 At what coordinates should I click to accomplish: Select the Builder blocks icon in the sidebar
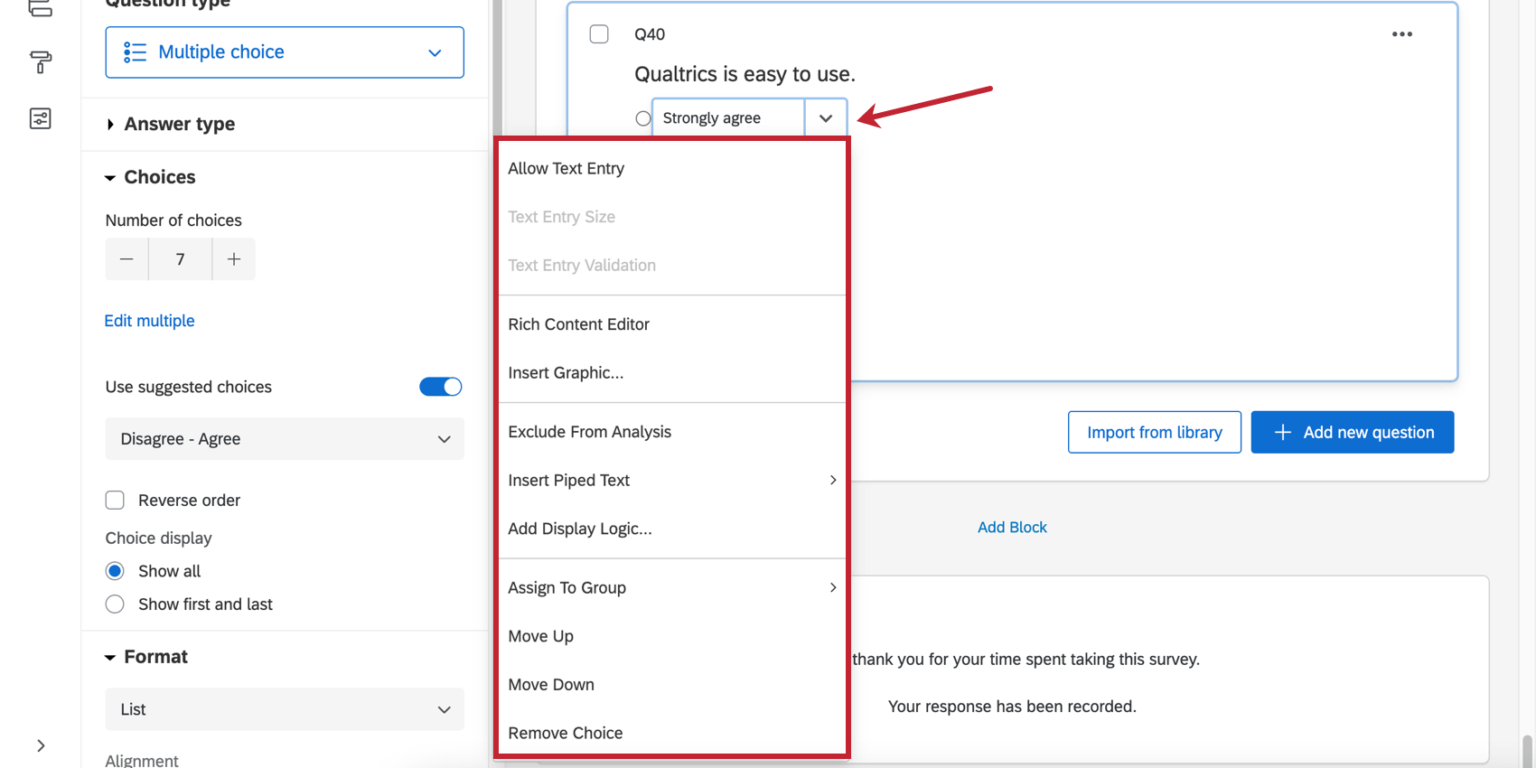click(40, 8)
